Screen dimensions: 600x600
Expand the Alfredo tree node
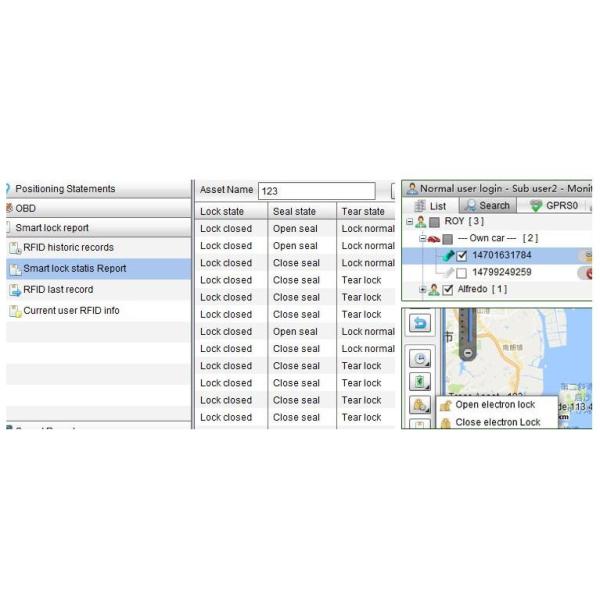coord(422,290)
